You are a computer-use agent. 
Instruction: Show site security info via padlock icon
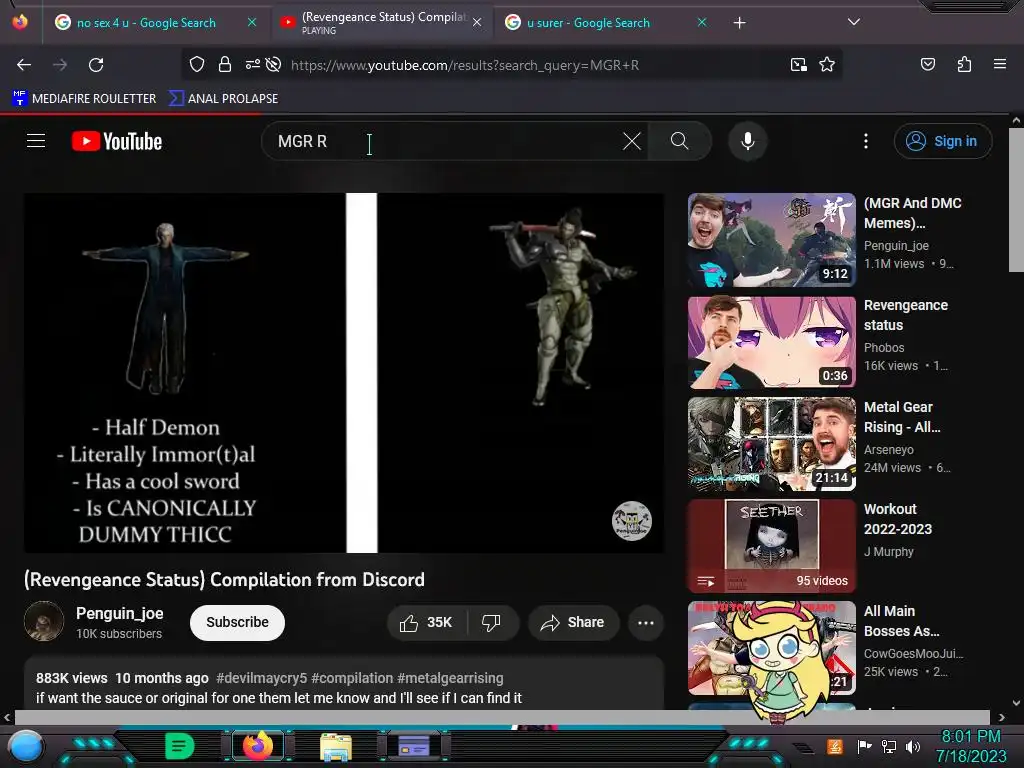225,64
